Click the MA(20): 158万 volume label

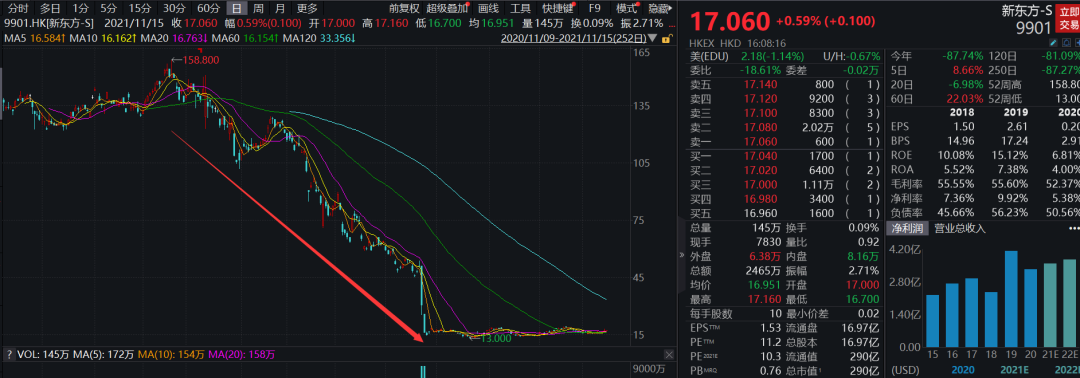pos(242,355)
